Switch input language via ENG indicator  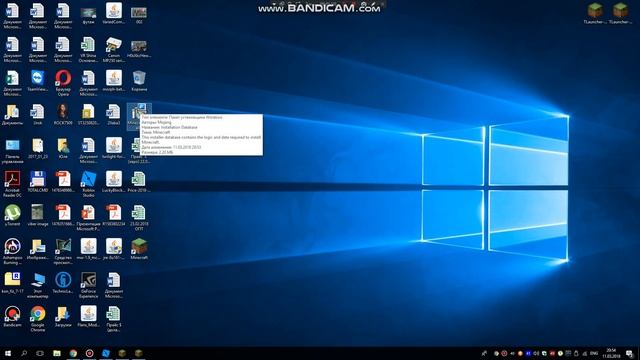pyautogui.click(x=594, y=353)
